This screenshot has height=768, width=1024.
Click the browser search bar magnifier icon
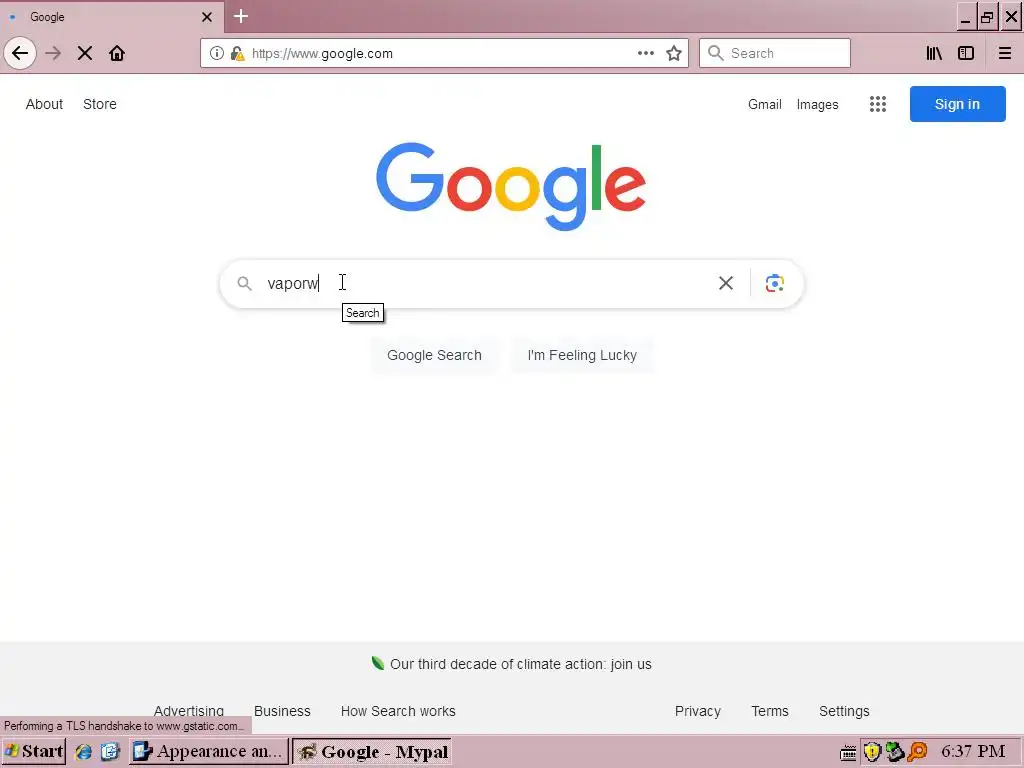point(716,53)
